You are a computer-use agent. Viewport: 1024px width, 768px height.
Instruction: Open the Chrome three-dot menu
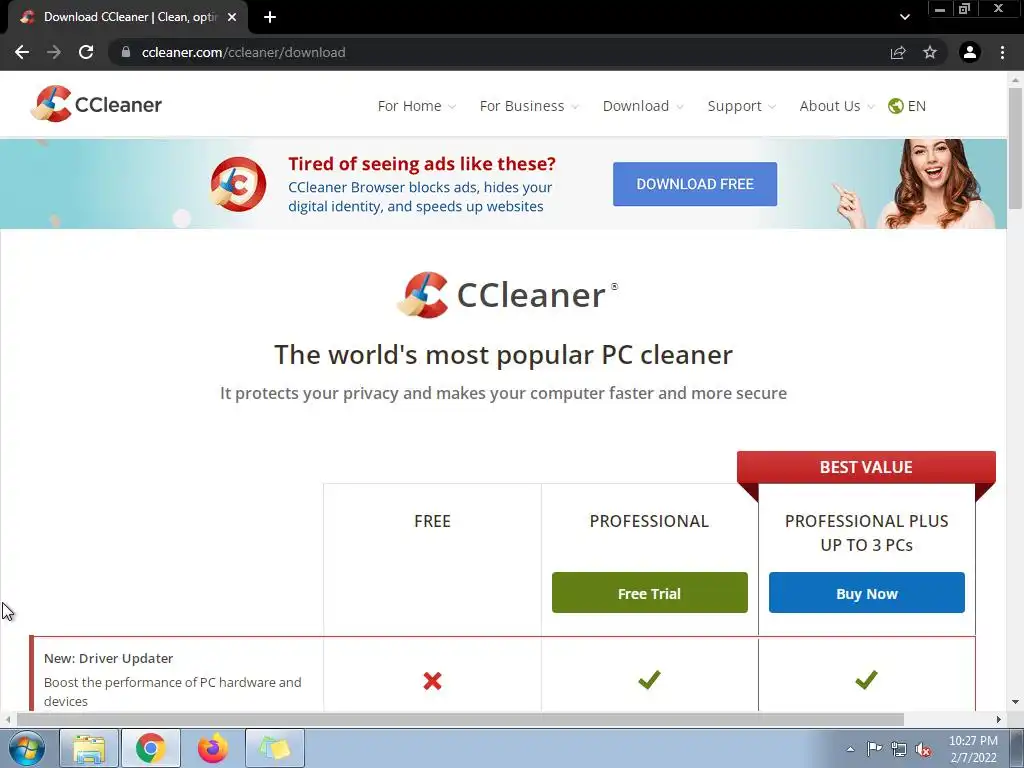coord(1002,52)
